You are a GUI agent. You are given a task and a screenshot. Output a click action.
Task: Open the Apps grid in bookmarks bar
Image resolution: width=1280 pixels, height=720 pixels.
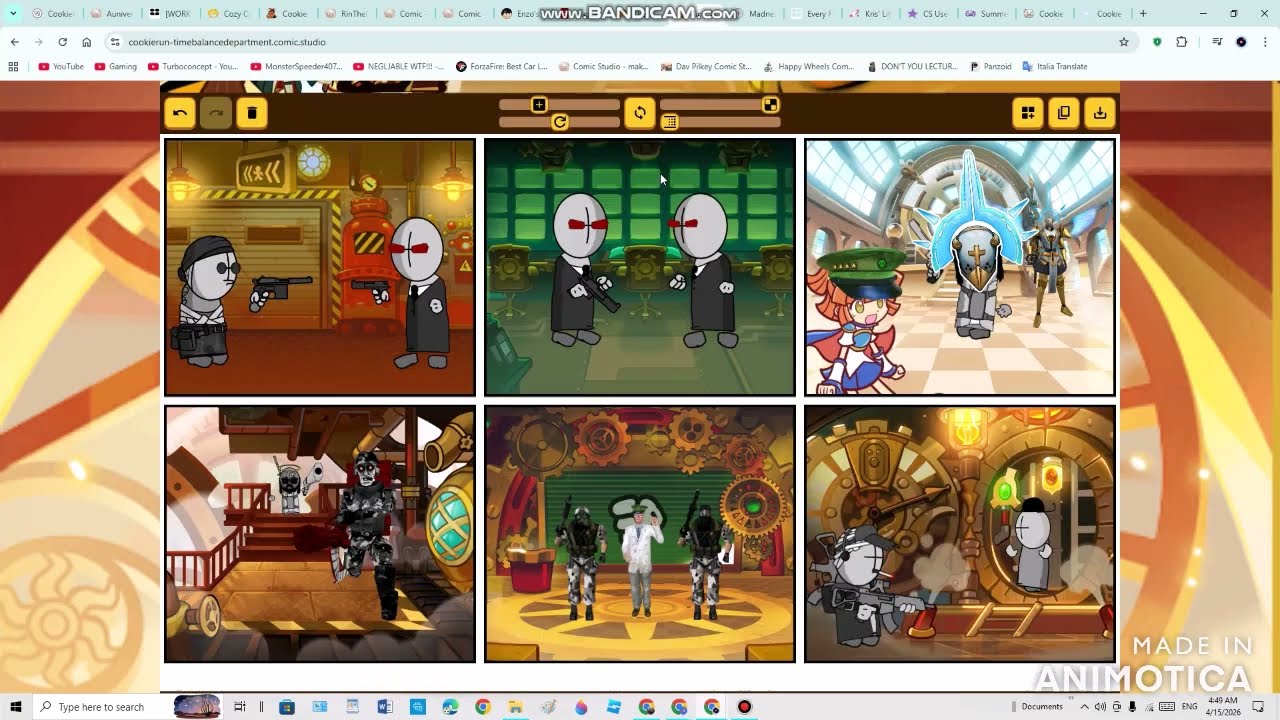(x=13, y=66)
